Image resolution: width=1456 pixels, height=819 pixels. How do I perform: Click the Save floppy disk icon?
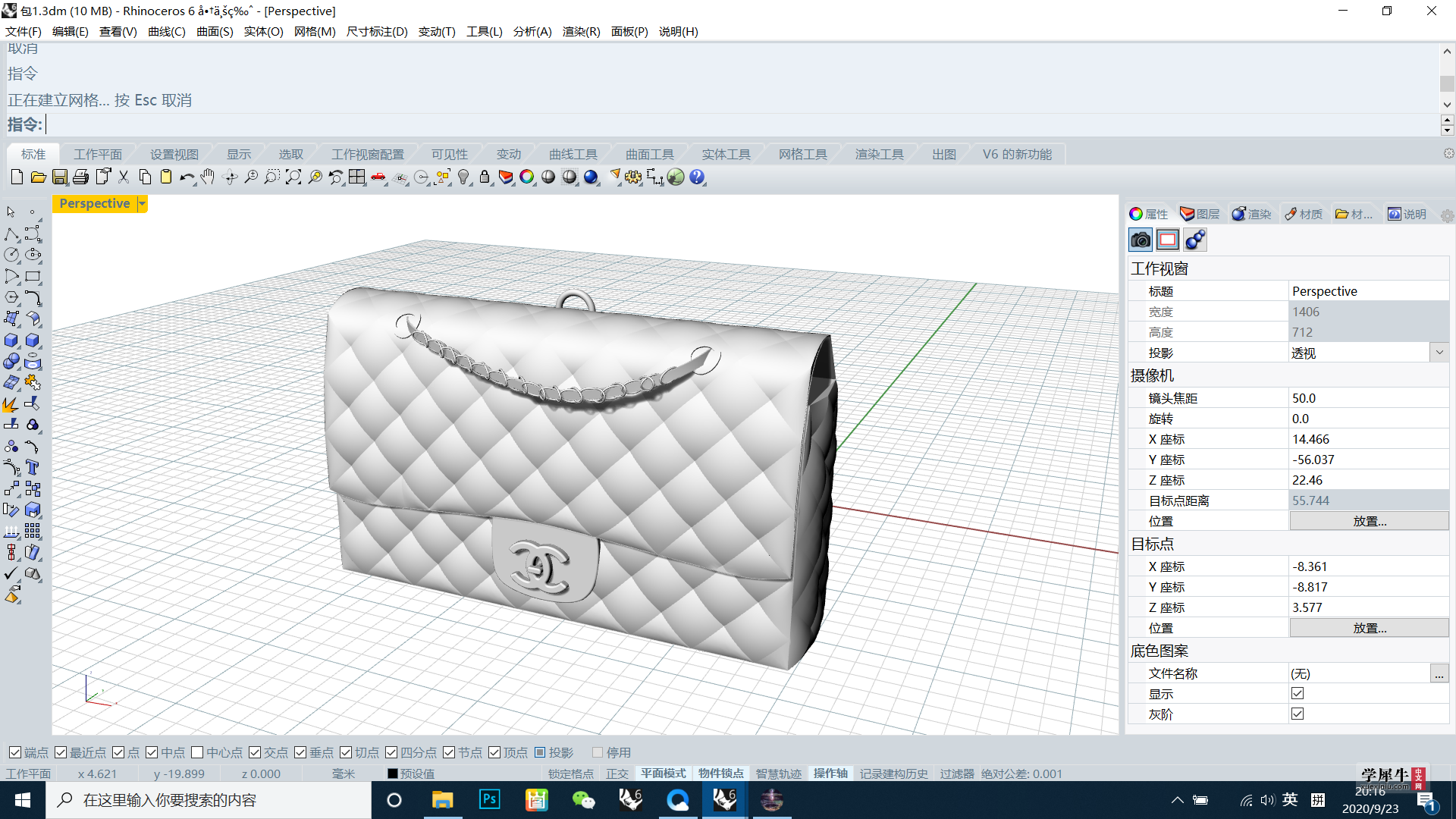59,177
